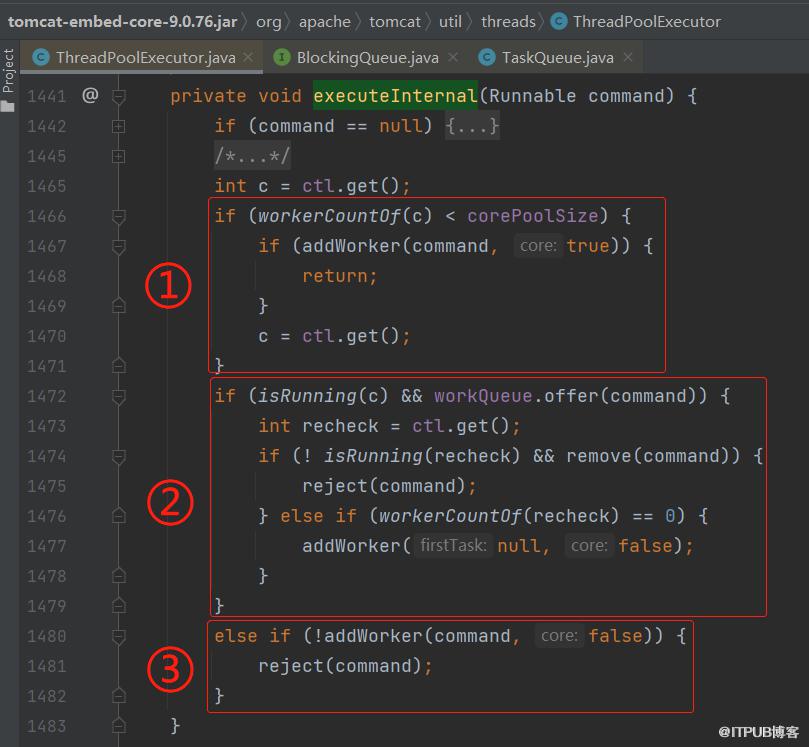Click workerCountOf on line 1466
Viewport: 809px width, 747px height.
click(x=329, y=216)
